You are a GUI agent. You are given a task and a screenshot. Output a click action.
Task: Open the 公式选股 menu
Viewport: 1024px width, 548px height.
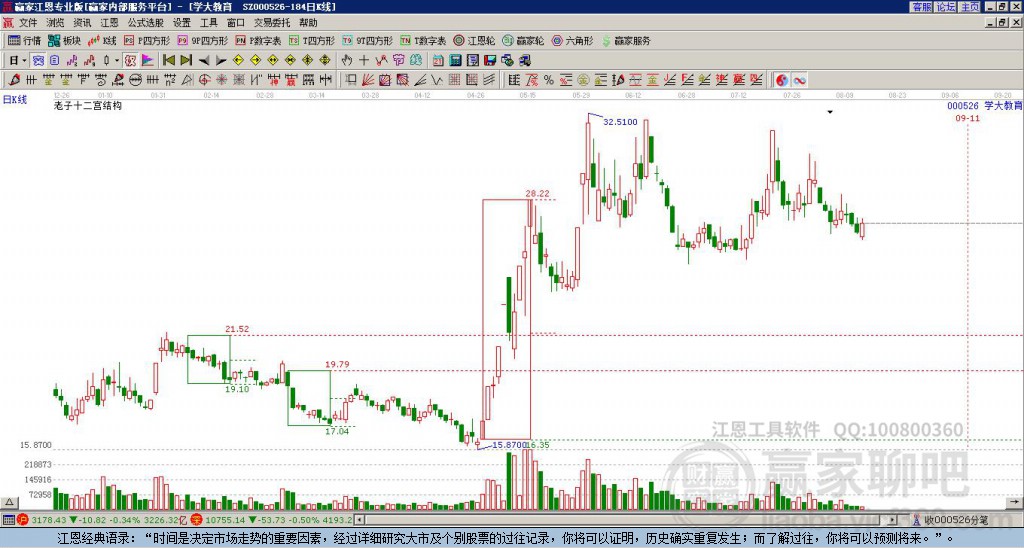click(x=146, y=23)
